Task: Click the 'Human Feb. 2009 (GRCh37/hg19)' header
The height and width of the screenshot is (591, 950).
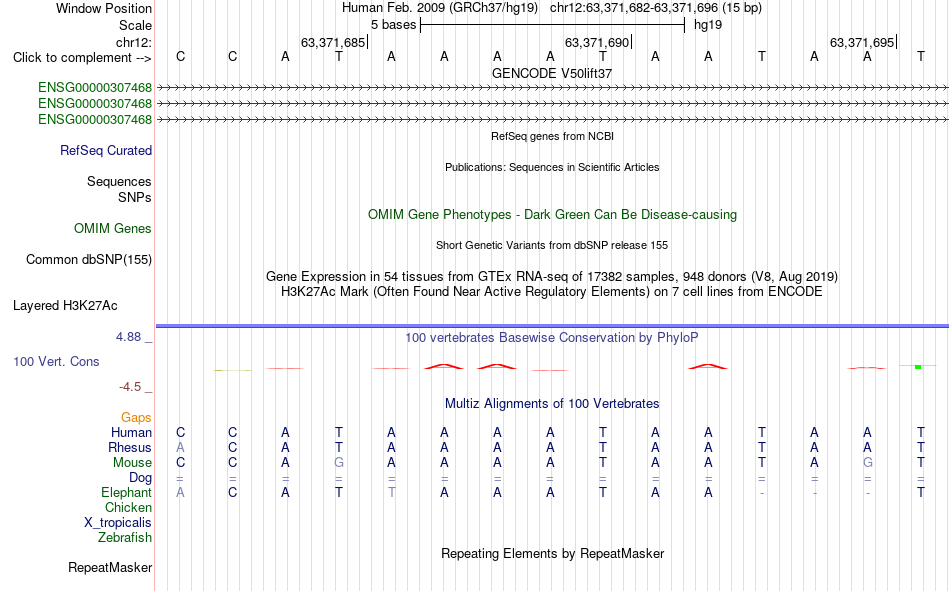Action: click(x=440, y=8)
